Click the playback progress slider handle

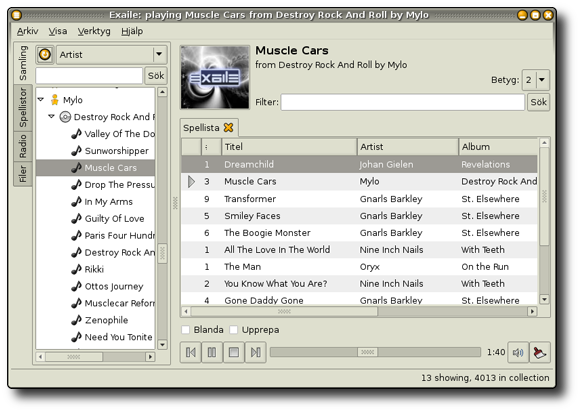pos(367,352)
